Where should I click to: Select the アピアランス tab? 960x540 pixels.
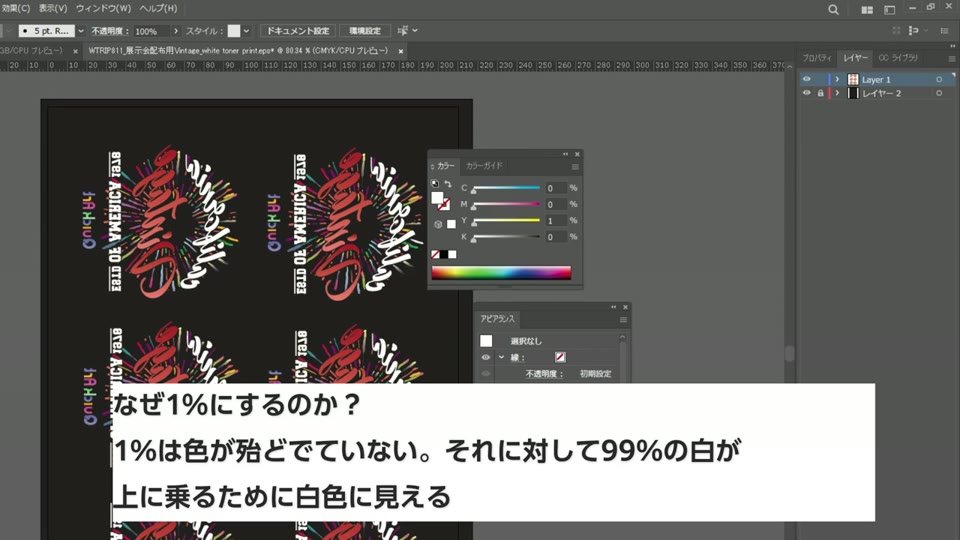click(x=497, y=319)
